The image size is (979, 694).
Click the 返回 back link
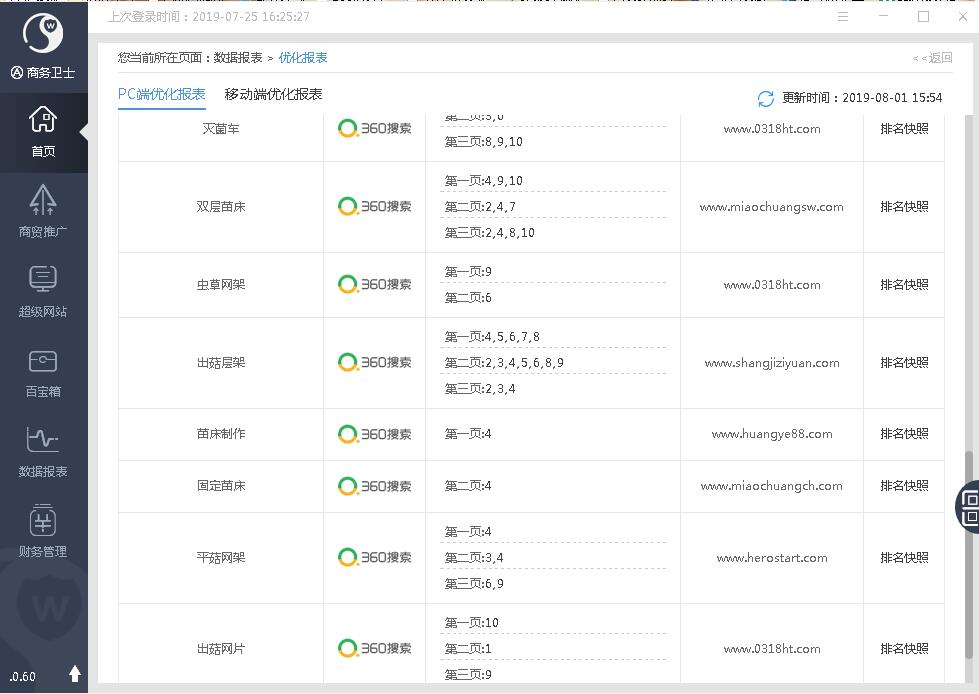932,58
